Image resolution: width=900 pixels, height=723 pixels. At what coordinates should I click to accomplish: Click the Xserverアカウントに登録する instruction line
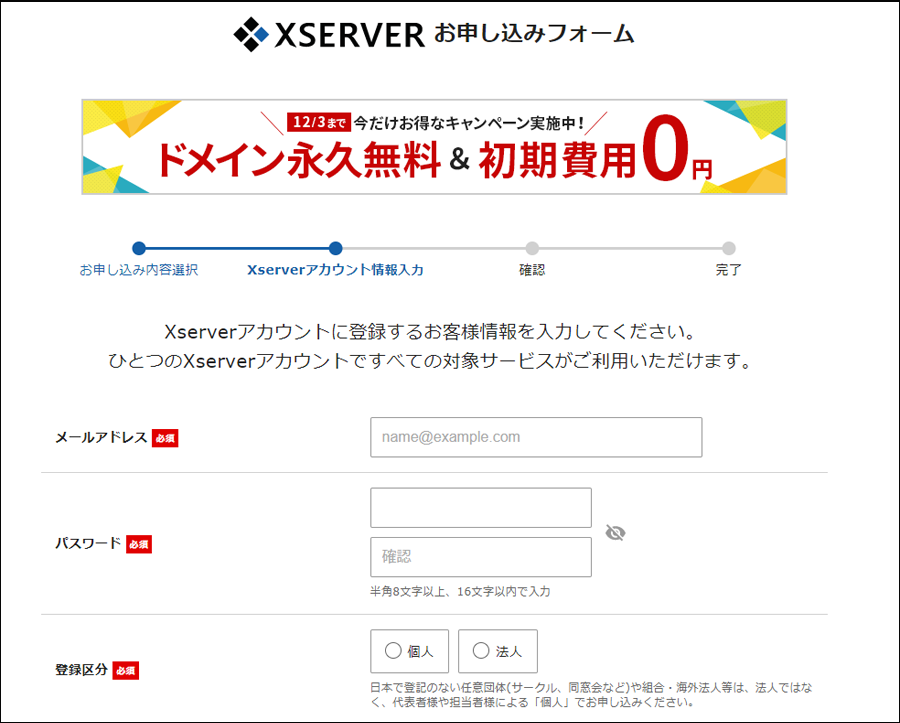(x=430, y=332)
